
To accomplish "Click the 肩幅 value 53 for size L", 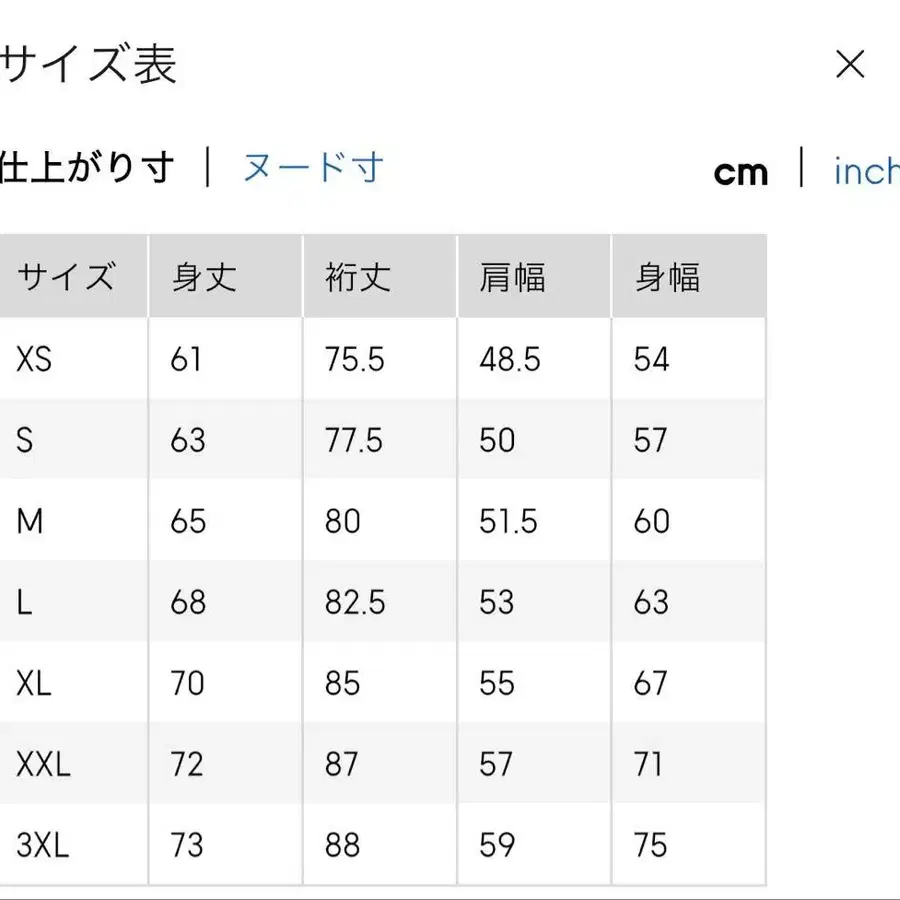I will pyautogui.click(x=495, y=602).
